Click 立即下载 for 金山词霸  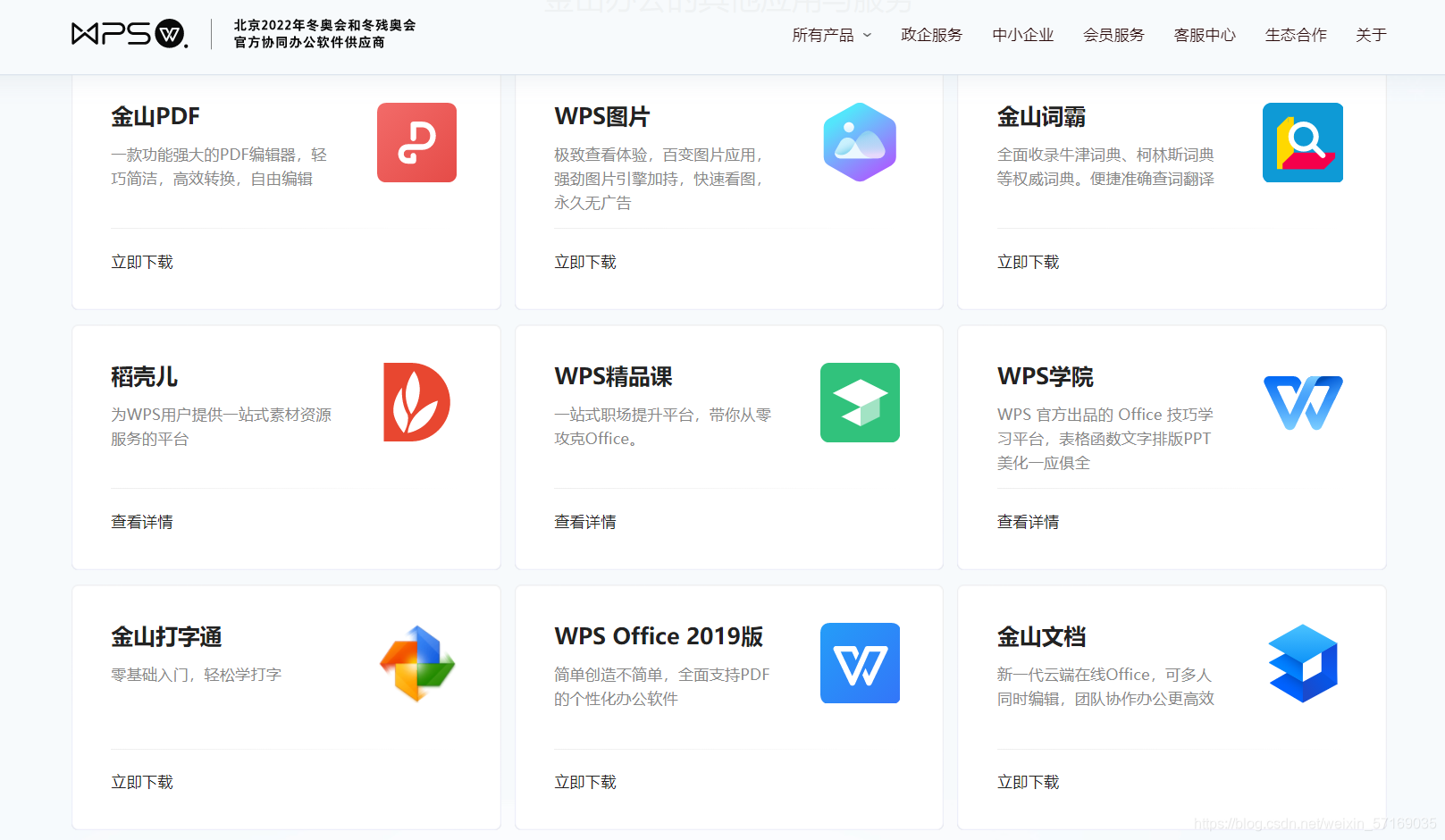point(1029,262)
